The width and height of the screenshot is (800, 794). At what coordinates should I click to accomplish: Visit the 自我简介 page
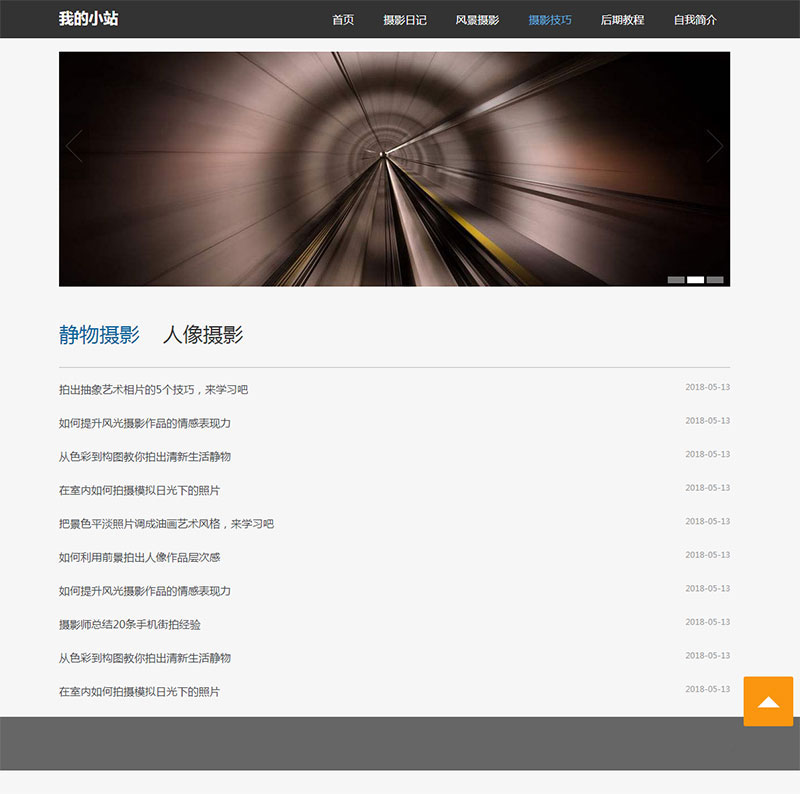click(695, 20)
